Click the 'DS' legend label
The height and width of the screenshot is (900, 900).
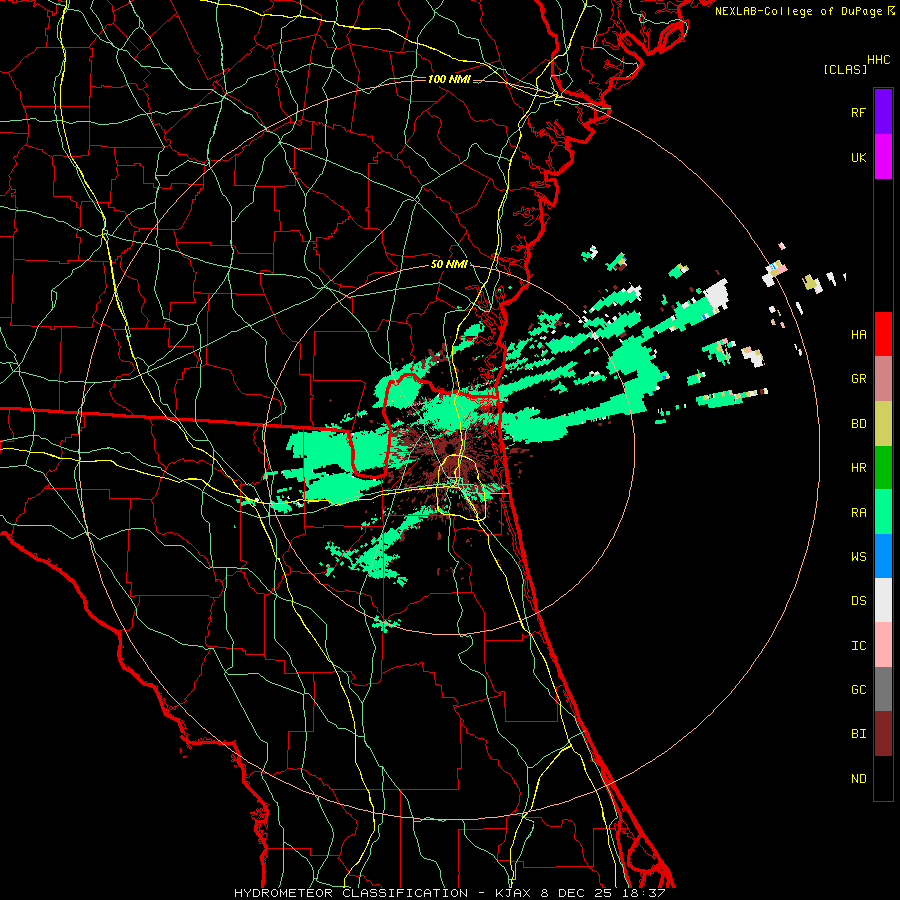(858, 600)
